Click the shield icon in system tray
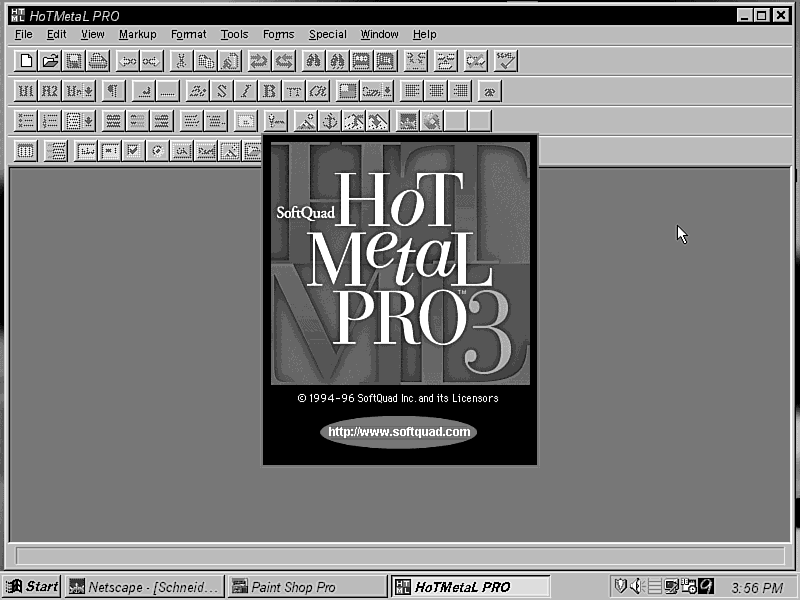 [x=620, y=586]
